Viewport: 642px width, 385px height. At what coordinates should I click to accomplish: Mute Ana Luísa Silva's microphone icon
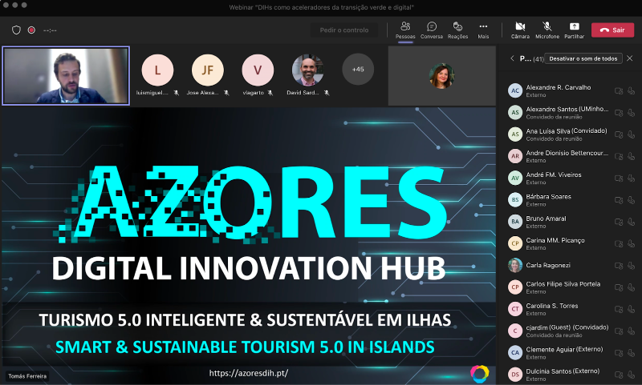pyautogui.click(x=631, y=135)
